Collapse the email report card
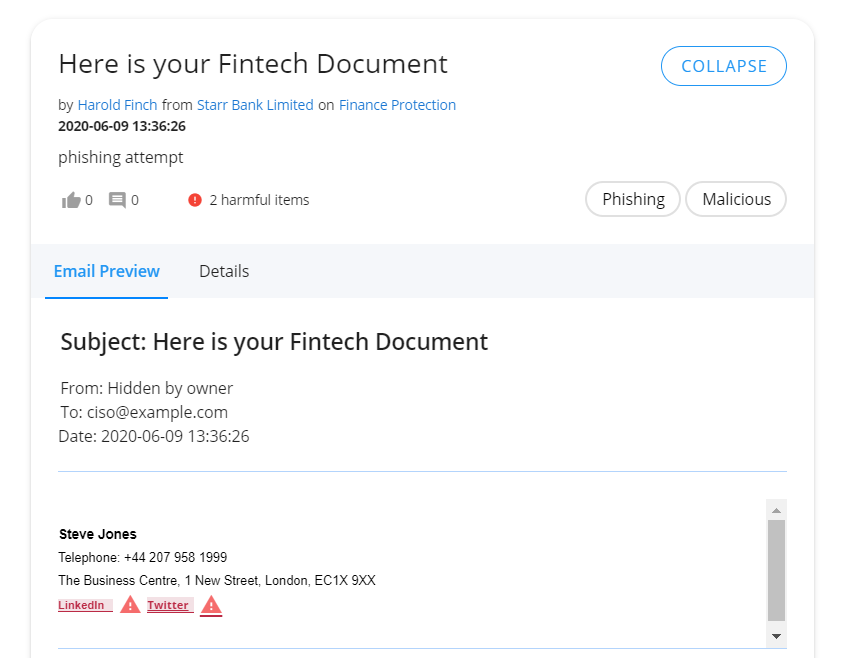Viewport: 842px width, 658px height. 723,66
